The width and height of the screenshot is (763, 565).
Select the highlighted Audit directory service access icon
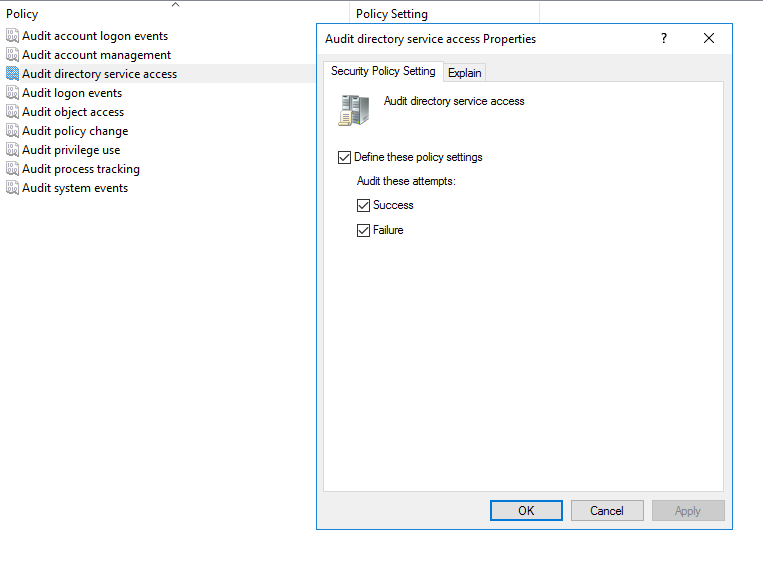12,73
